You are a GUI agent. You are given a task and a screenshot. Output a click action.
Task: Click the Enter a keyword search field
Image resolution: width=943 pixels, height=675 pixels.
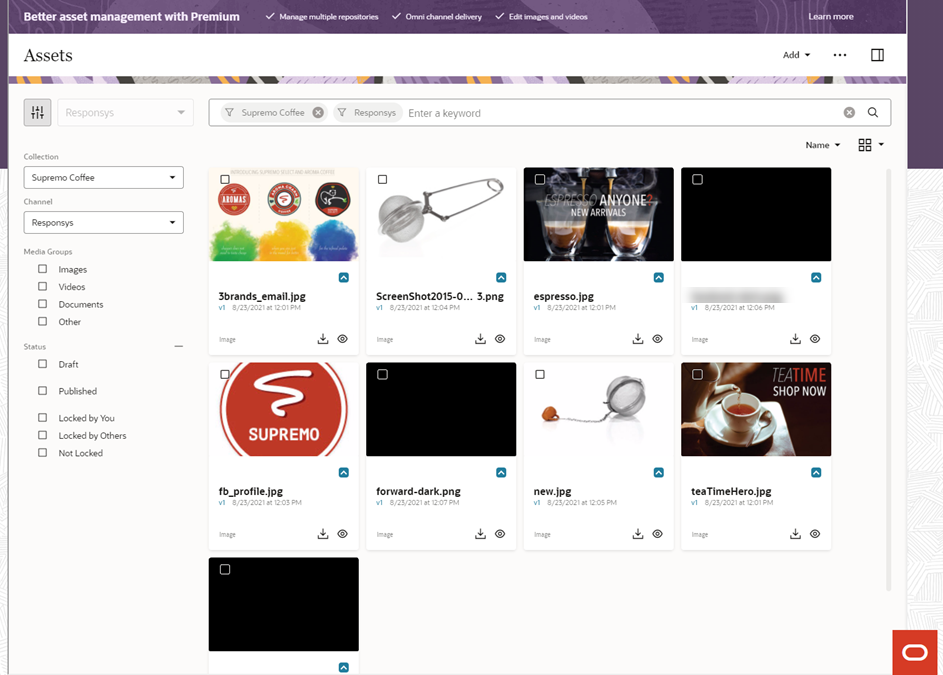(x=622, y=112)
